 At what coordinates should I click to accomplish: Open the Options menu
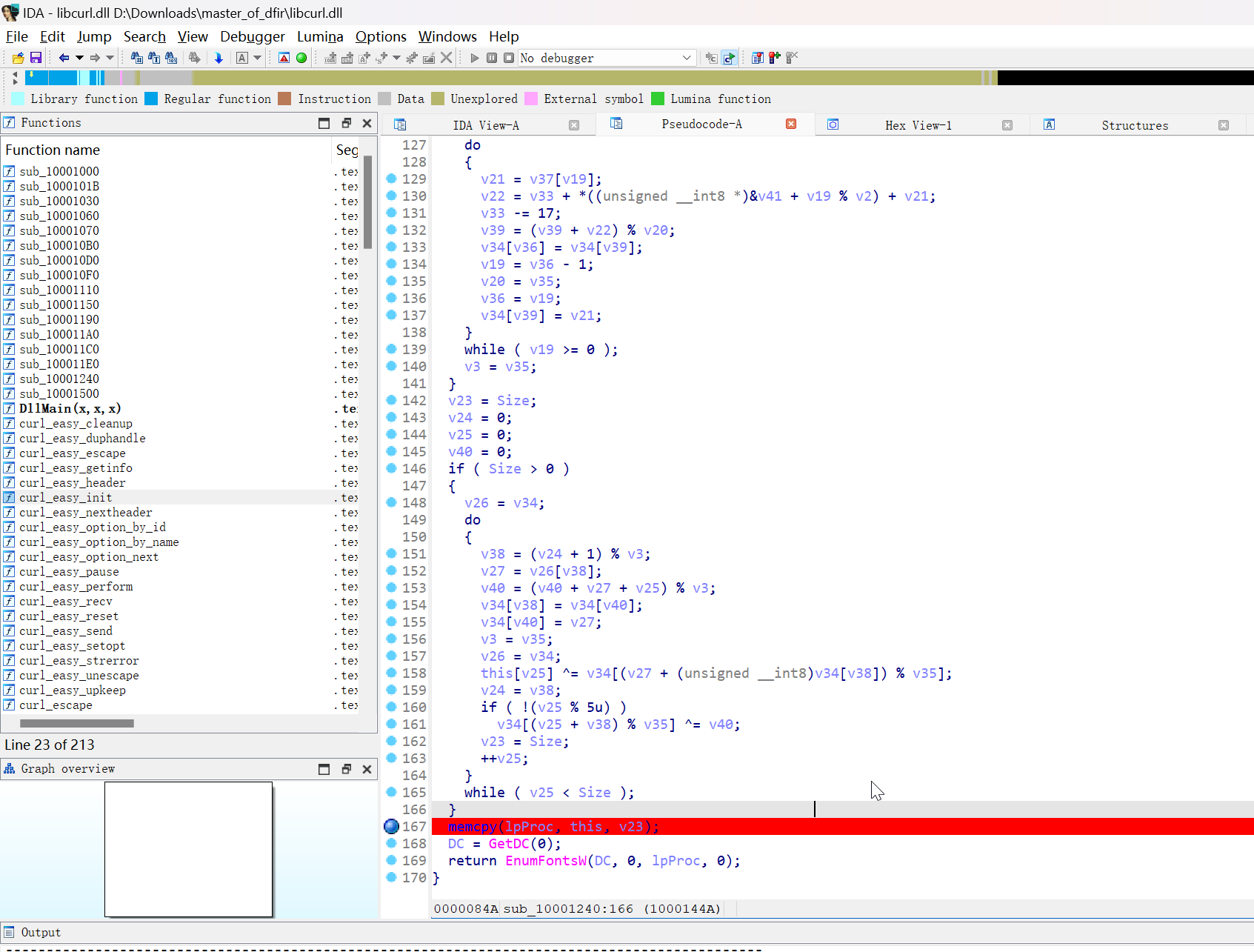(381, 36)
